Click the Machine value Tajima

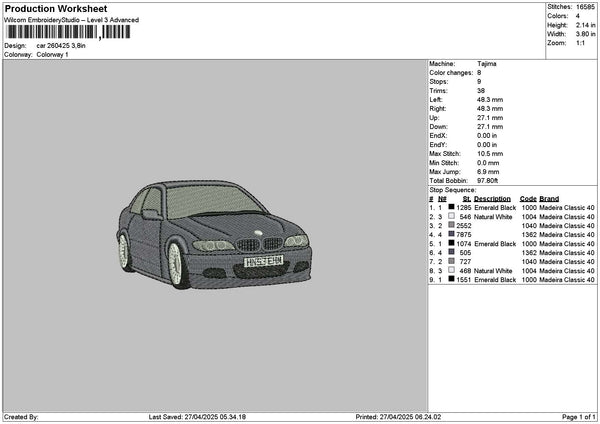coord(487,64)
